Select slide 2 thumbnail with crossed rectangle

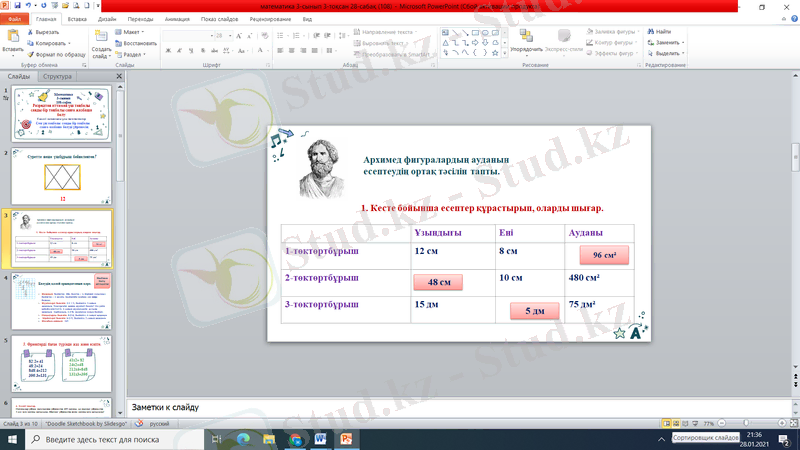61,176
